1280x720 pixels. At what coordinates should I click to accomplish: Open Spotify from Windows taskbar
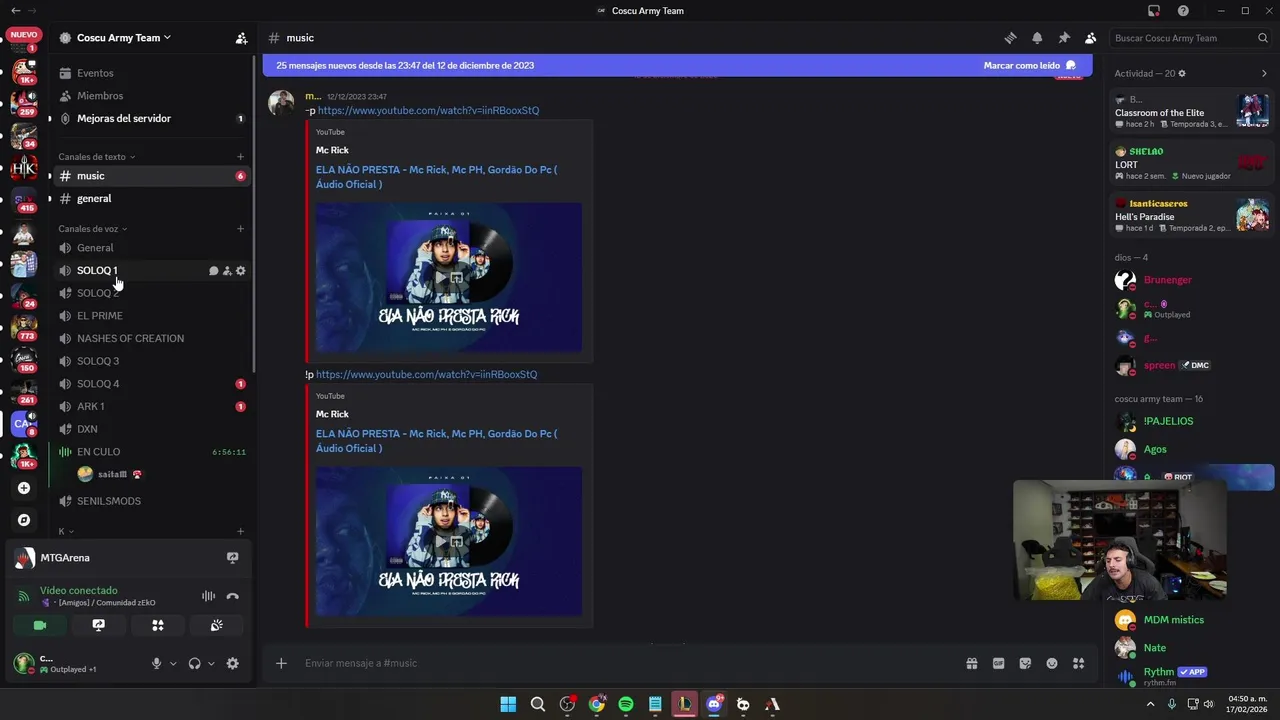click(626, 704)
